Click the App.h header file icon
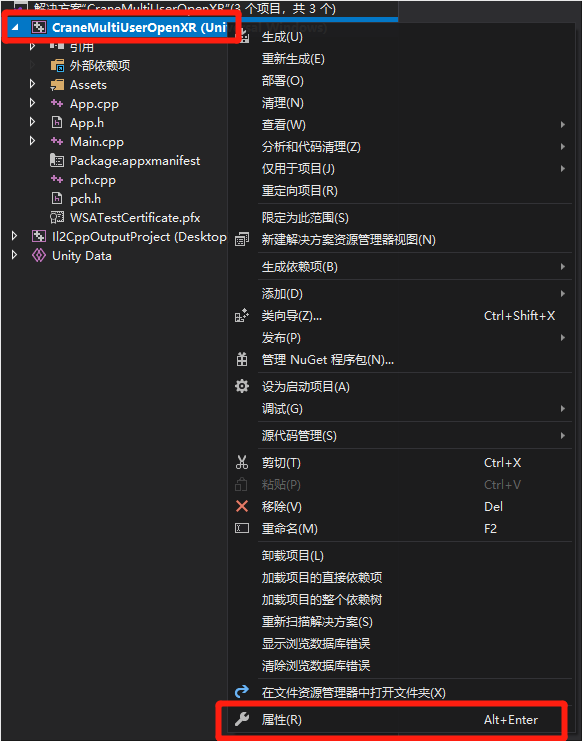This screenshot has width=582, height=741. (x=57, y=122)
